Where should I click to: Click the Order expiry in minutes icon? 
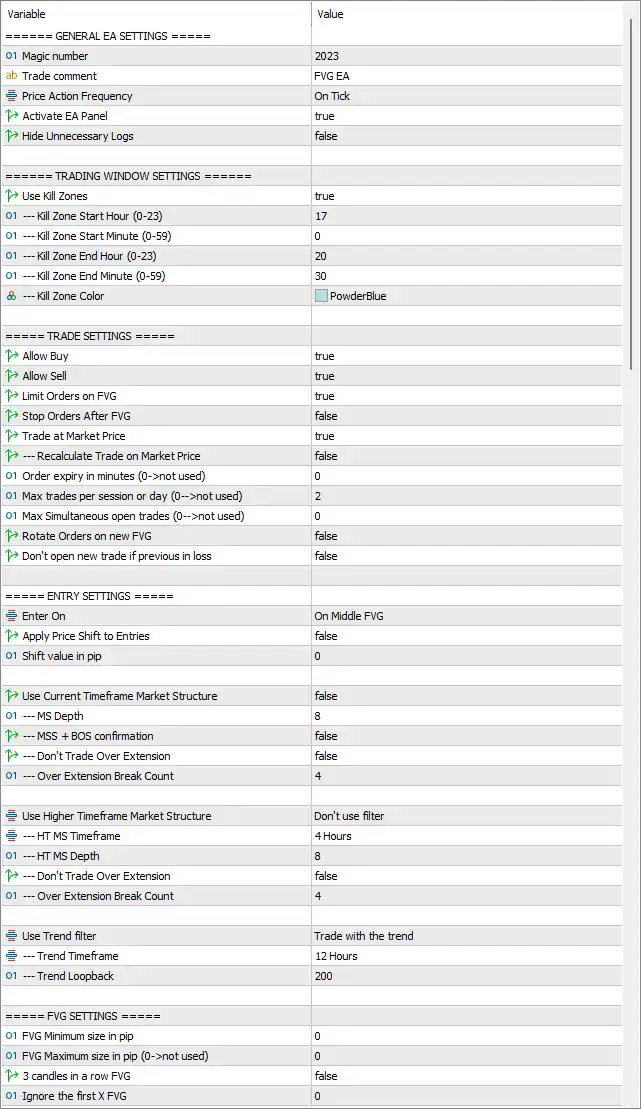pos(11,476)
